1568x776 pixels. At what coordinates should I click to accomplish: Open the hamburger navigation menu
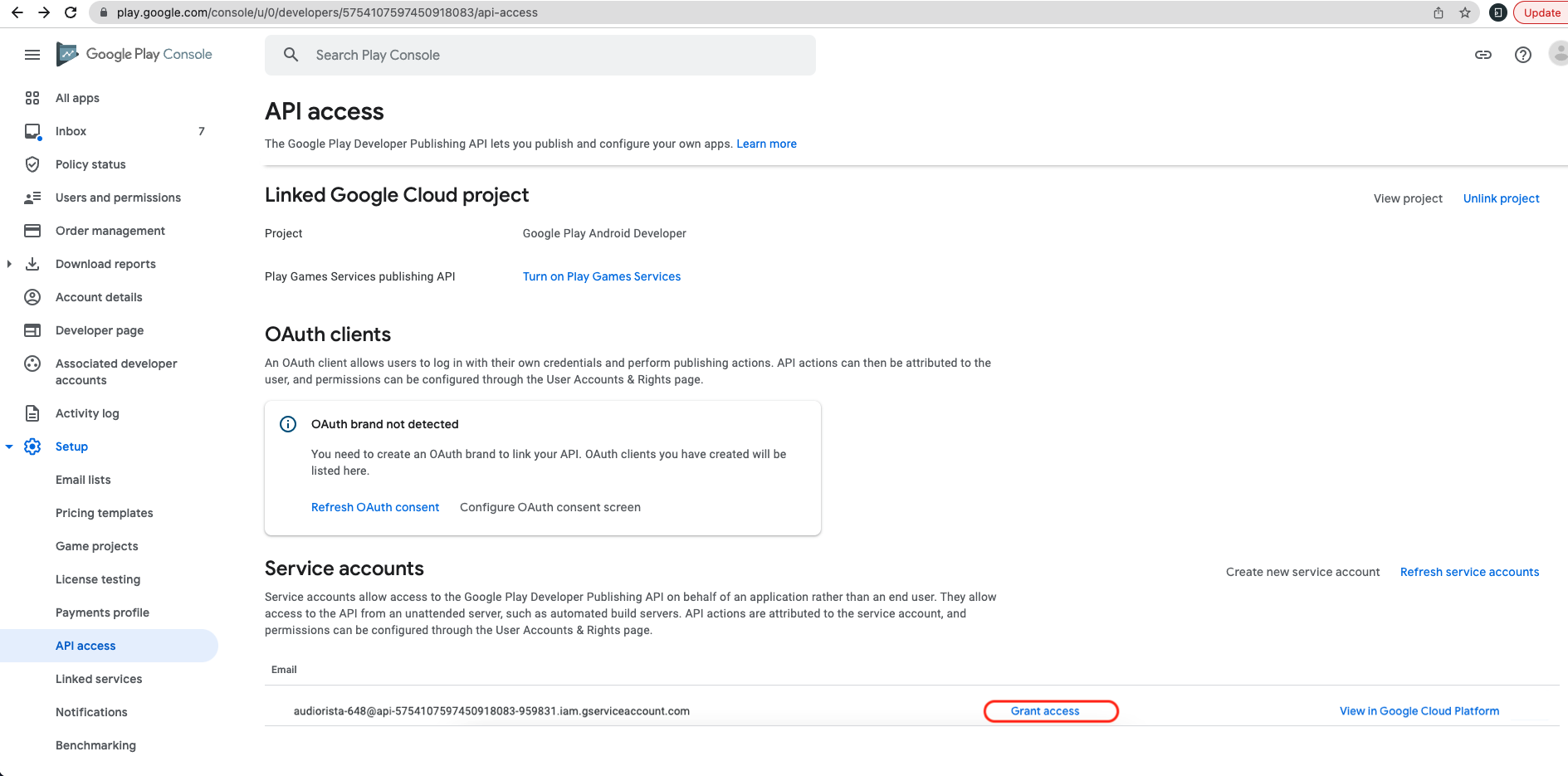point(32,55)
